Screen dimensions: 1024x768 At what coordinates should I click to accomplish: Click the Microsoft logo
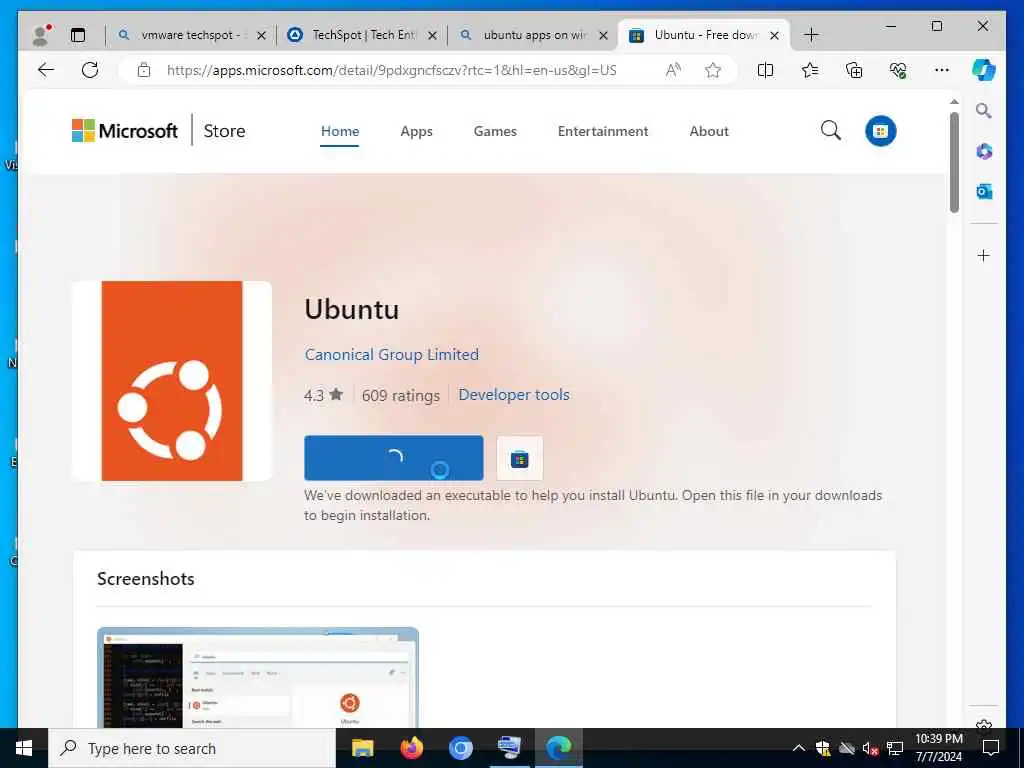[125, 131]
